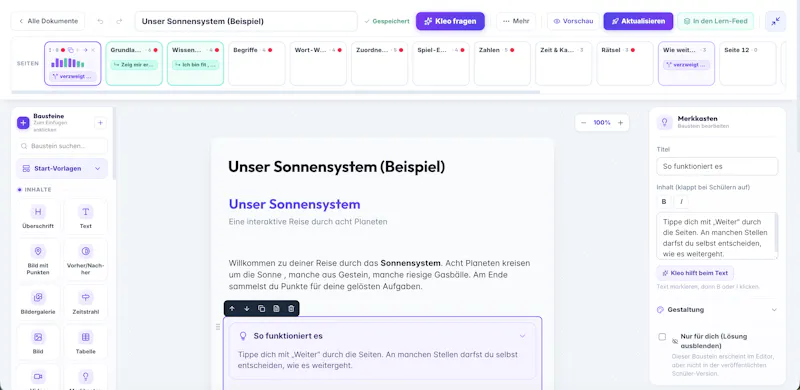800x390 pixels.
Task: Move first page right with arrow icon
Action: [x=85, y=50]
